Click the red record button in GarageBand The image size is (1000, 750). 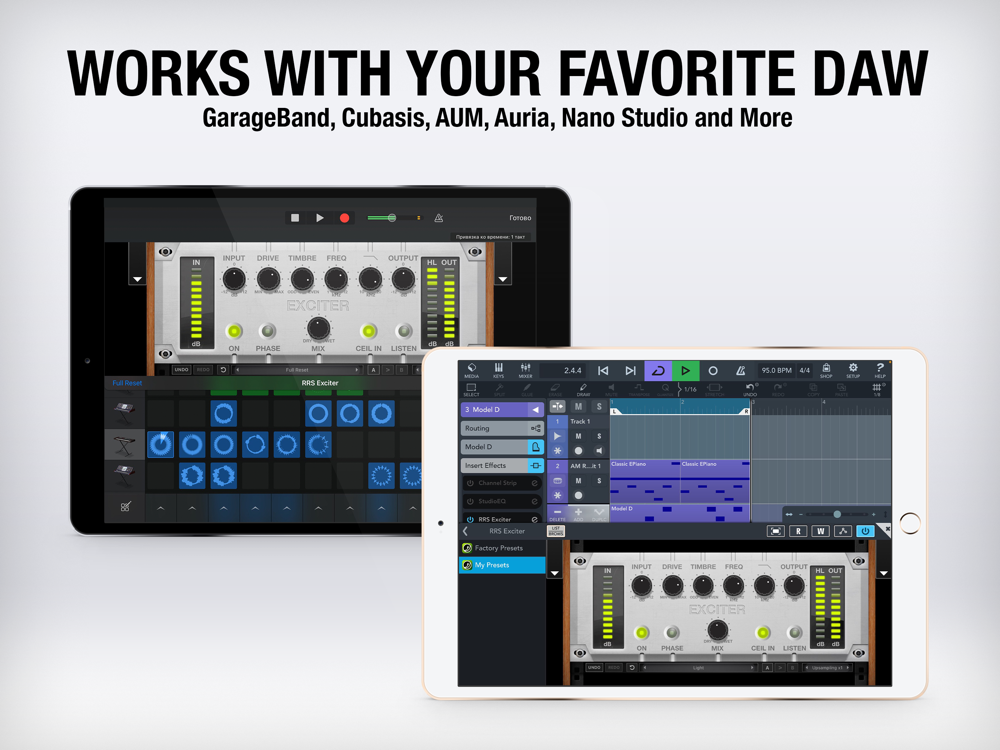tap(344, 217)
